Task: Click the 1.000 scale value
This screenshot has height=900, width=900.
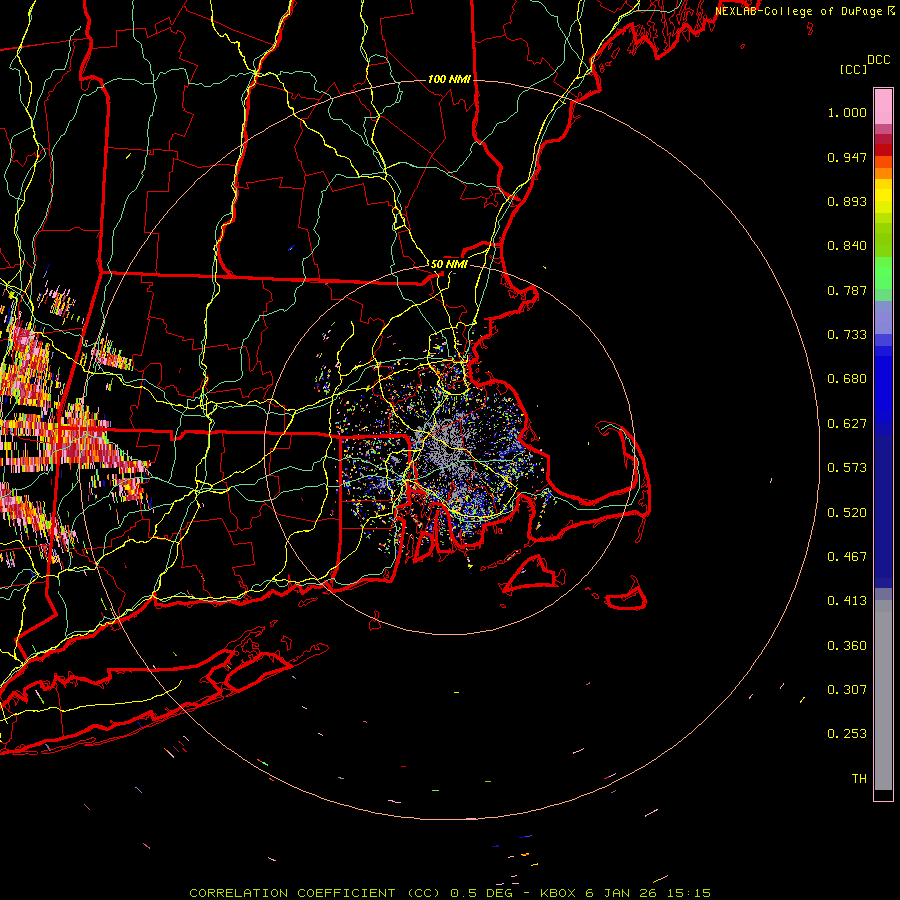Action: (x=847, y=113)
